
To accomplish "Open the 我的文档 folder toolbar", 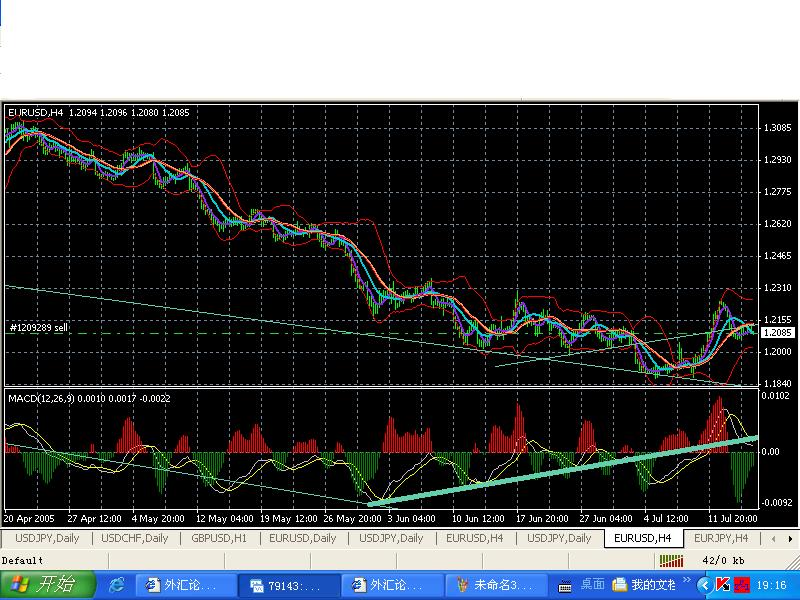I will click(x=644, y=585).
